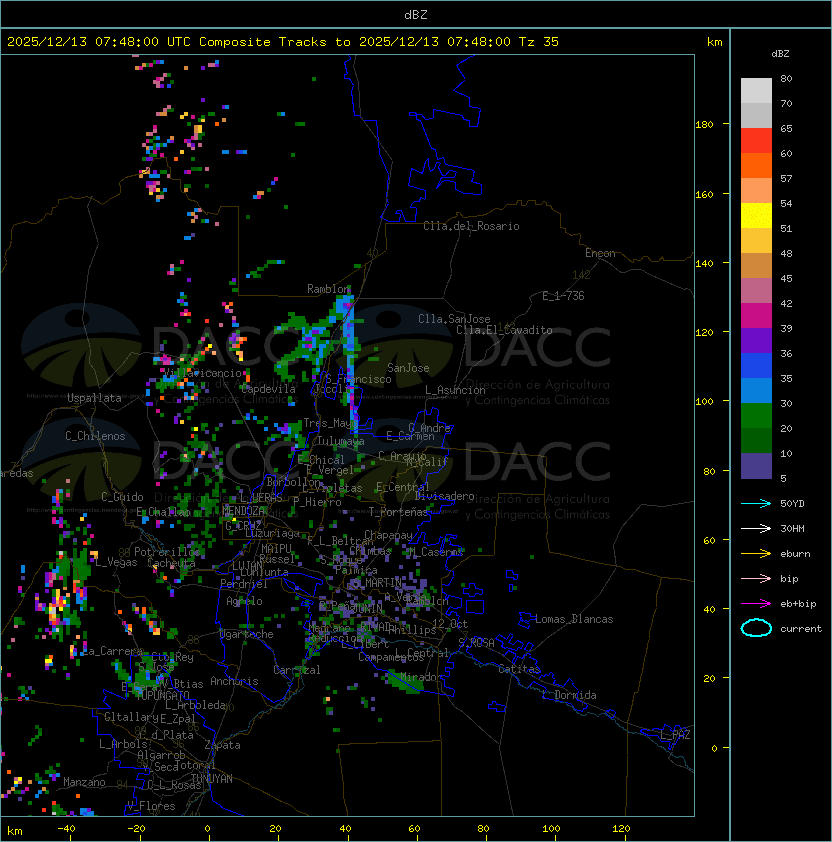Screen dimensions: 832x842
Task: Click the 'Divisadero' map label
Action: (444, 496)
